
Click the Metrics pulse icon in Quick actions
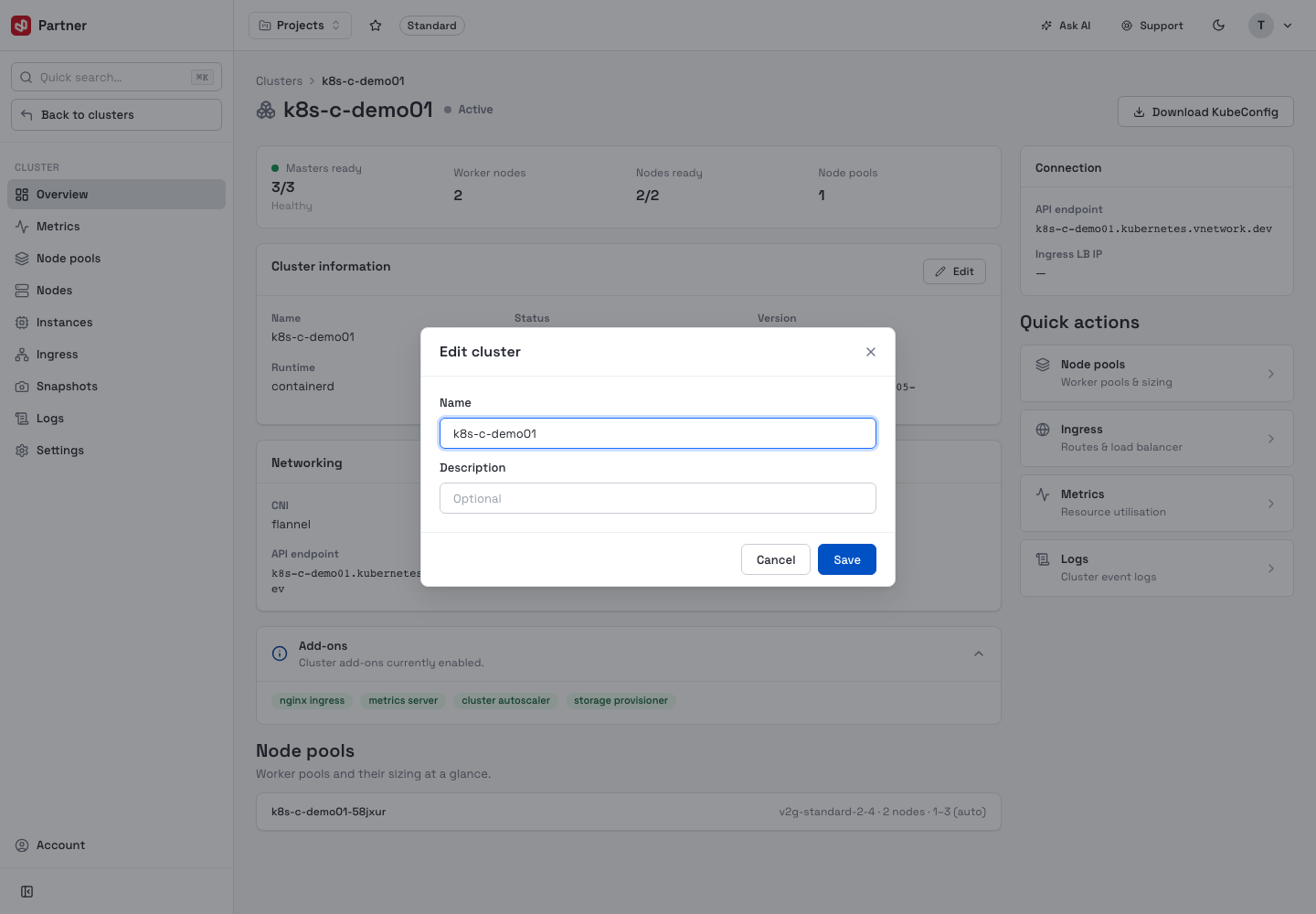(1043, 494)
